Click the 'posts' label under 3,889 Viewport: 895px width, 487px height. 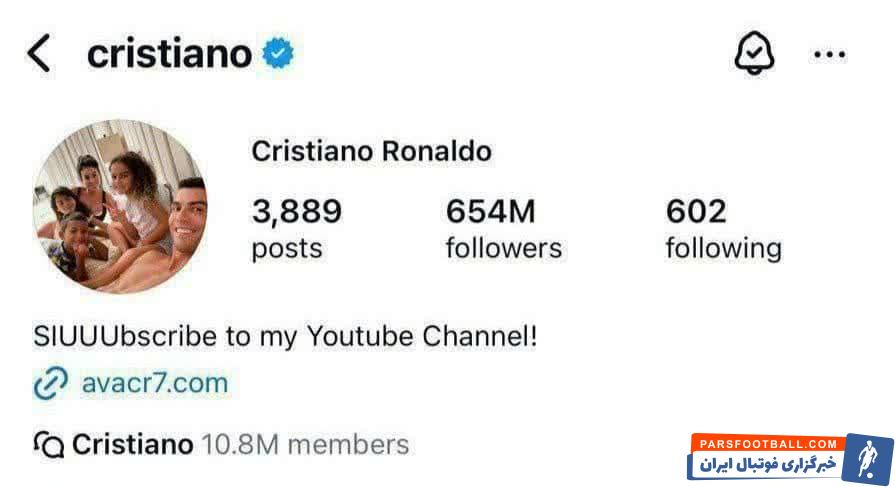(286, 247)
